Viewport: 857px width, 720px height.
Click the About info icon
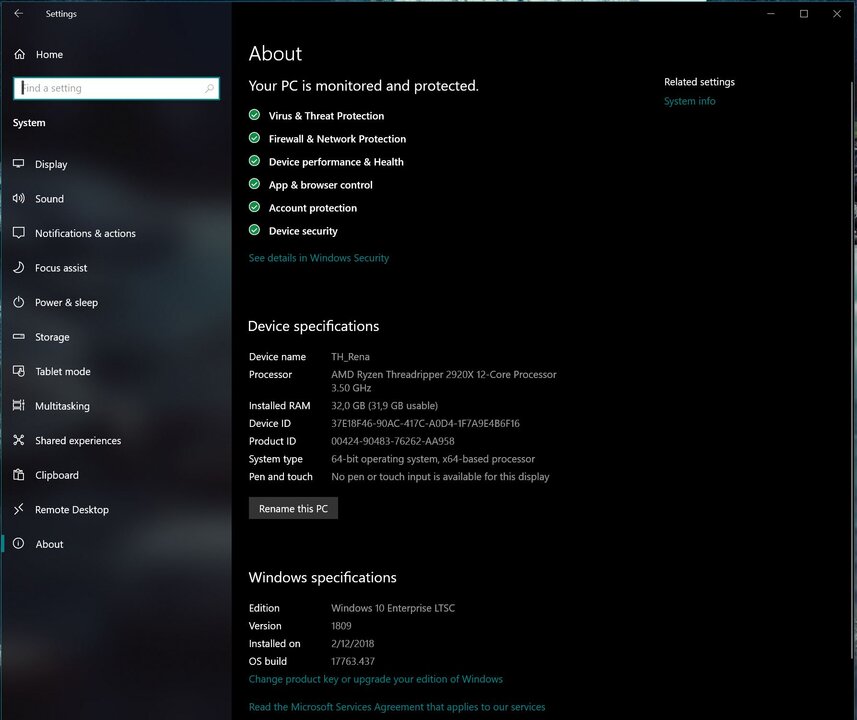19,543
